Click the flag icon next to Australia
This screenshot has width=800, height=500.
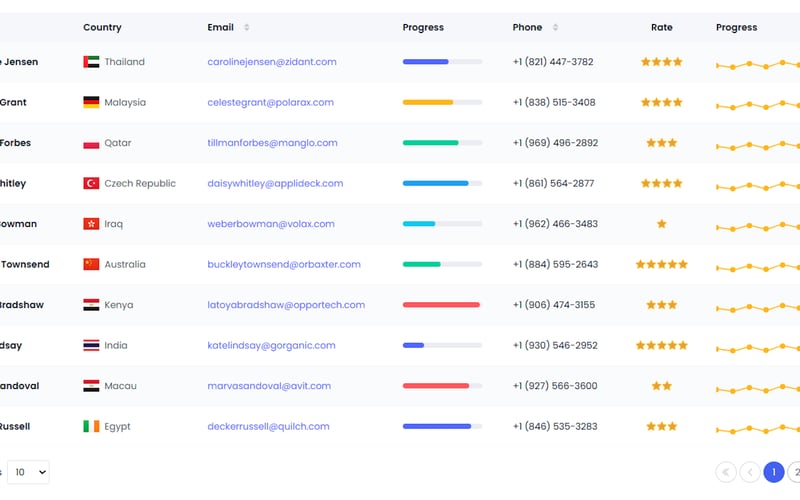(91, 264)
